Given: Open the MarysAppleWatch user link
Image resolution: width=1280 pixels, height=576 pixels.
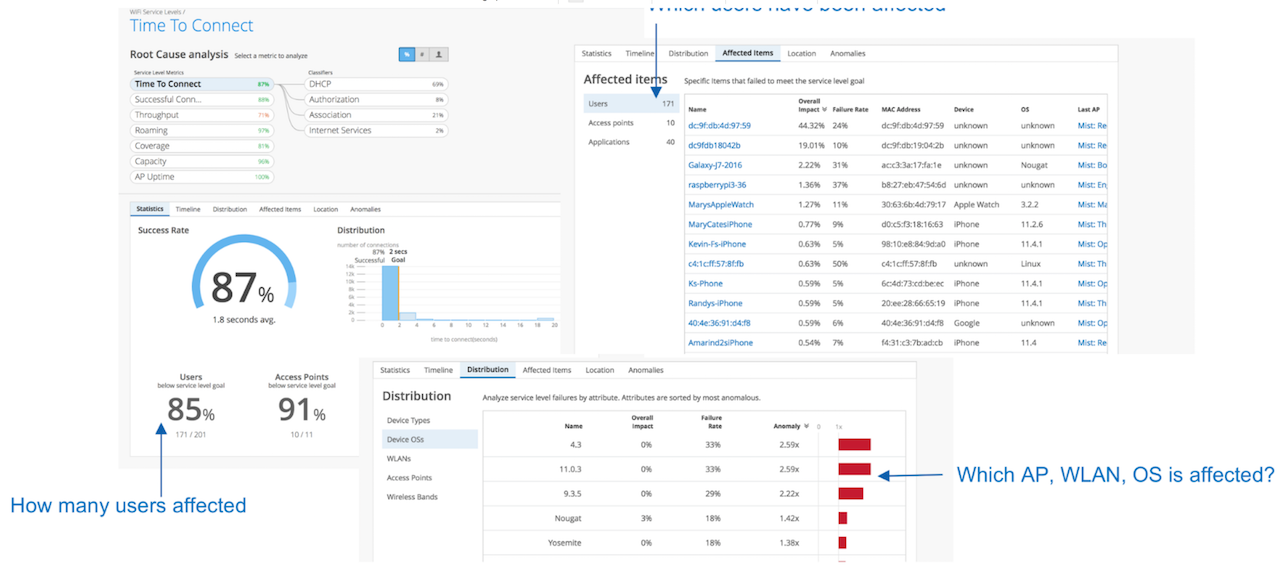Looking at the screenshot, I should point(721,204).
